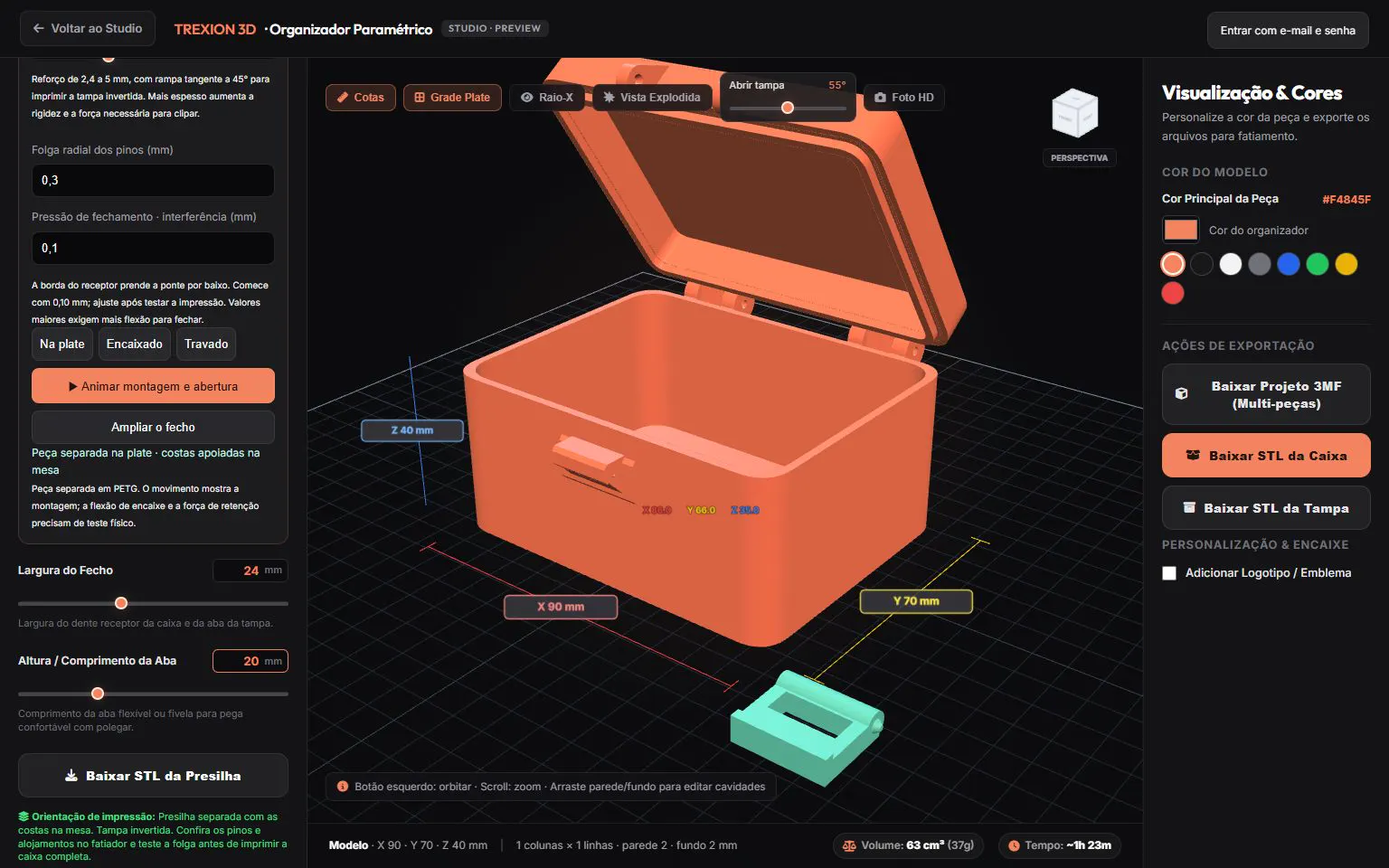Screen dimensions: 1389x868
Task: Adjust the Abrir tampa slider handle
Action: click(788, 108)
